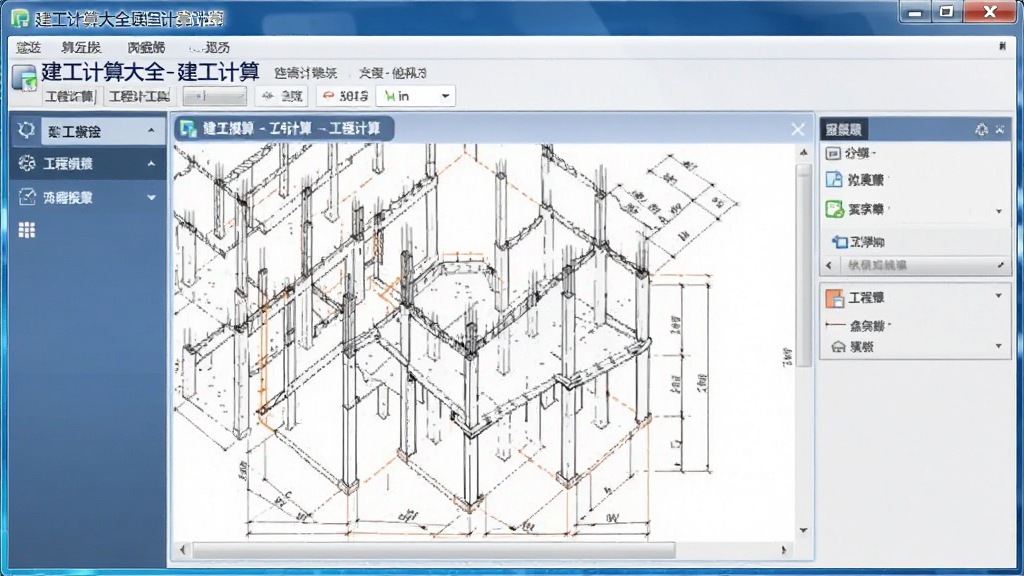This screenshot has height=576, width=1024.
Task: Click the green icon in the right panel
Action: coord(835,209)
